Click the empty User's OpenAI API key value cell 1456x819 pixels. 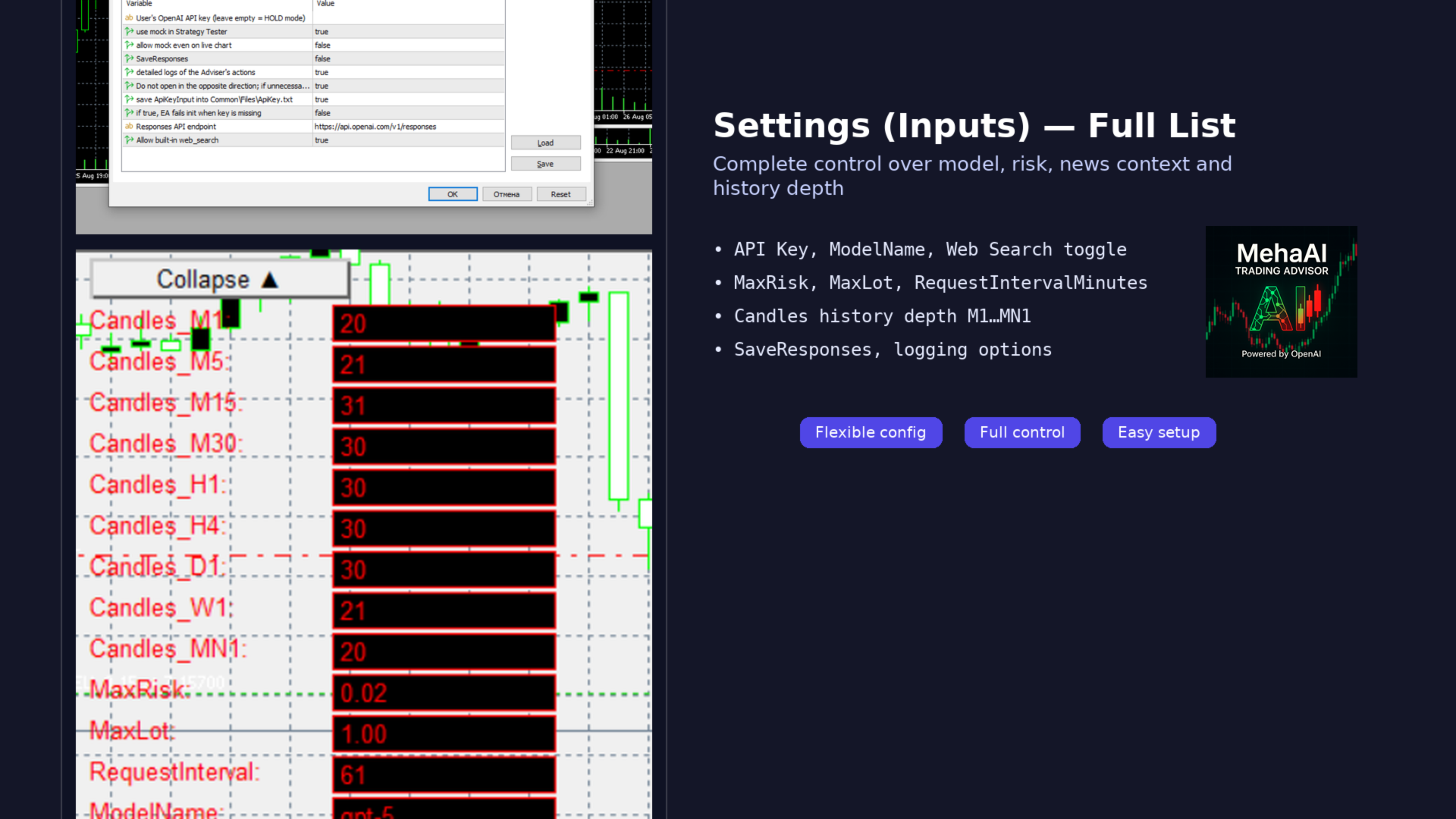[x=409, y=18]
